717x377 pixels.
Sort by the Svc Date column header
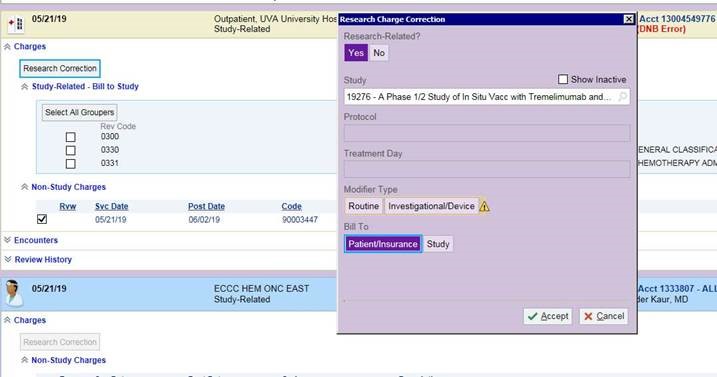[x=112, y=206]
